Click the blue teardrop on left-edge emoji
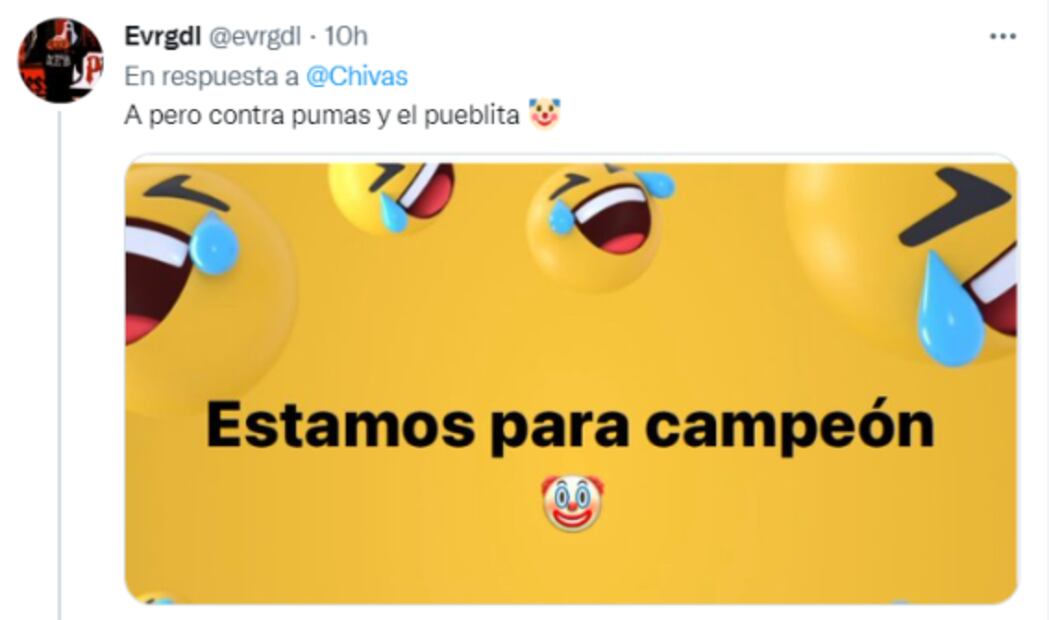This screenshot has width=1049, height=620. pos(214,243)
